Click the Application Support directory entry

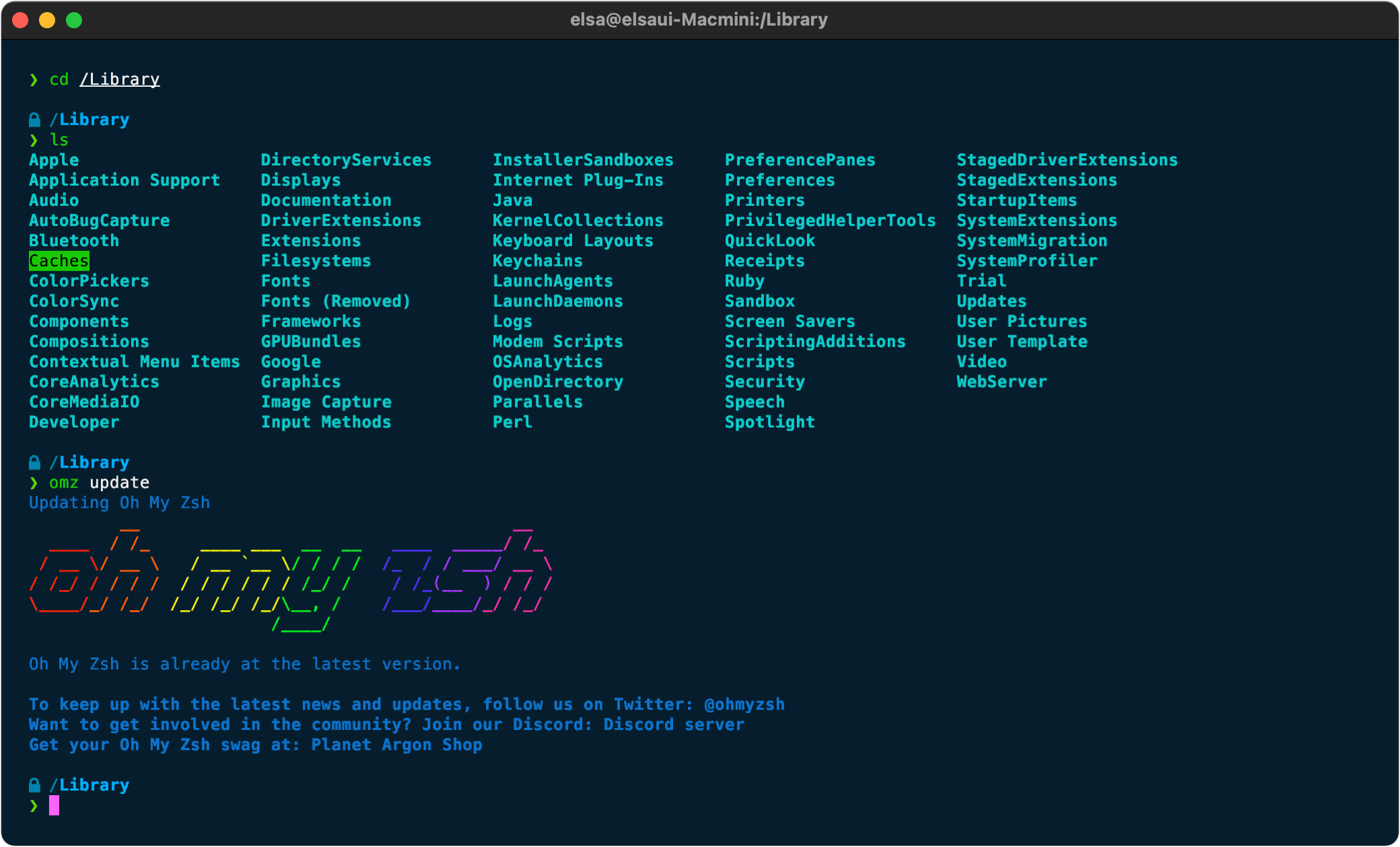(125, 180)
